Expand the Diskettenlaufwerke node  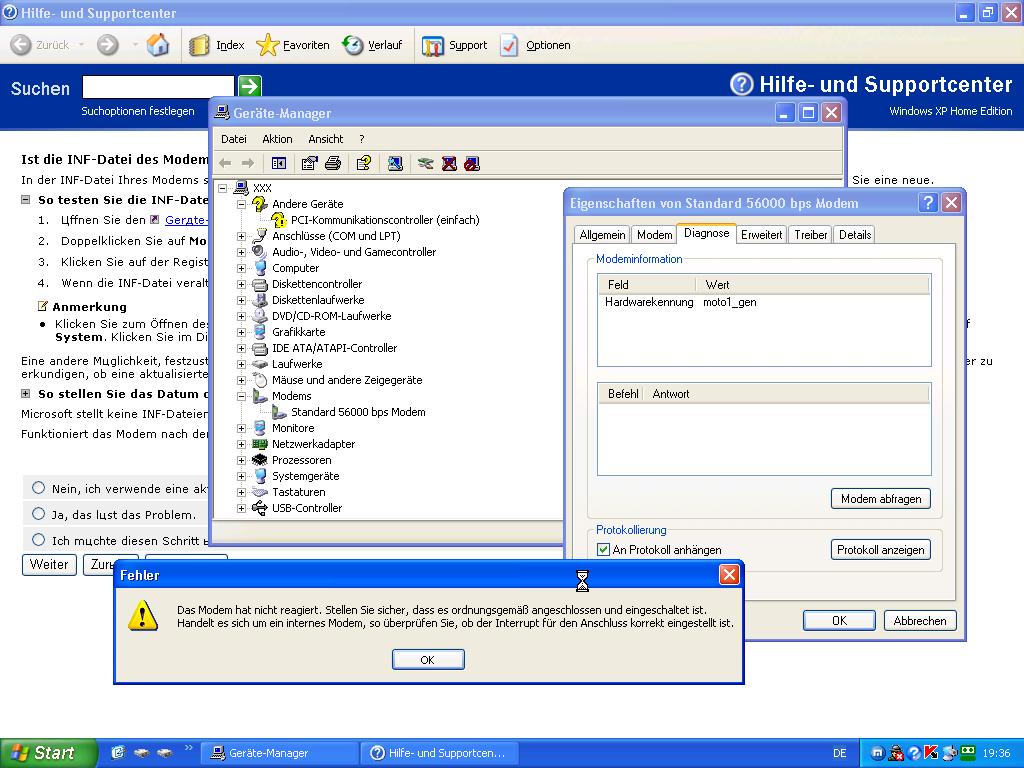point(241,300)
